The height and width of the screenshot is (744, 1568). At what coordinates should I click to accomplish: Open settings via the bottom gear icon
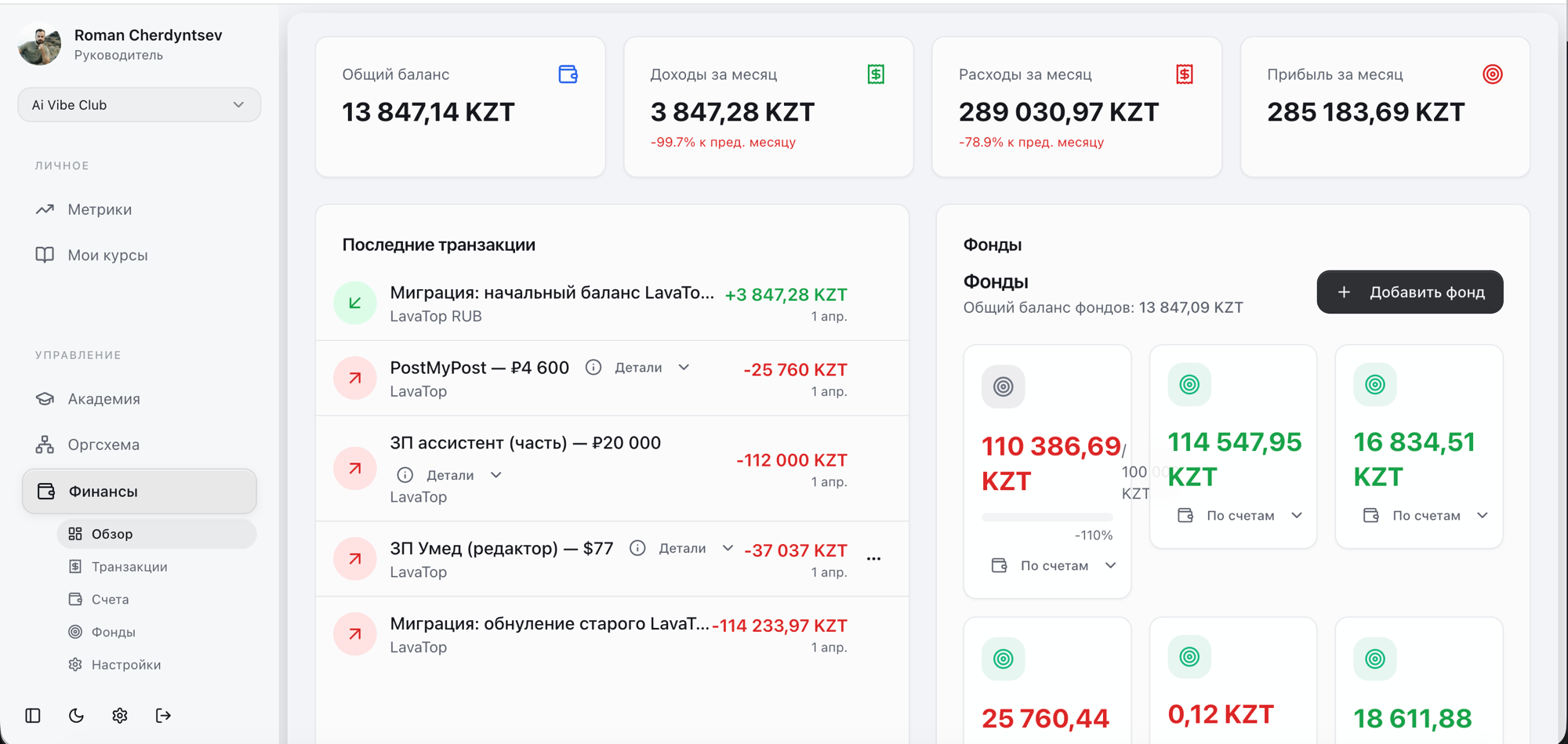(120, 716)
